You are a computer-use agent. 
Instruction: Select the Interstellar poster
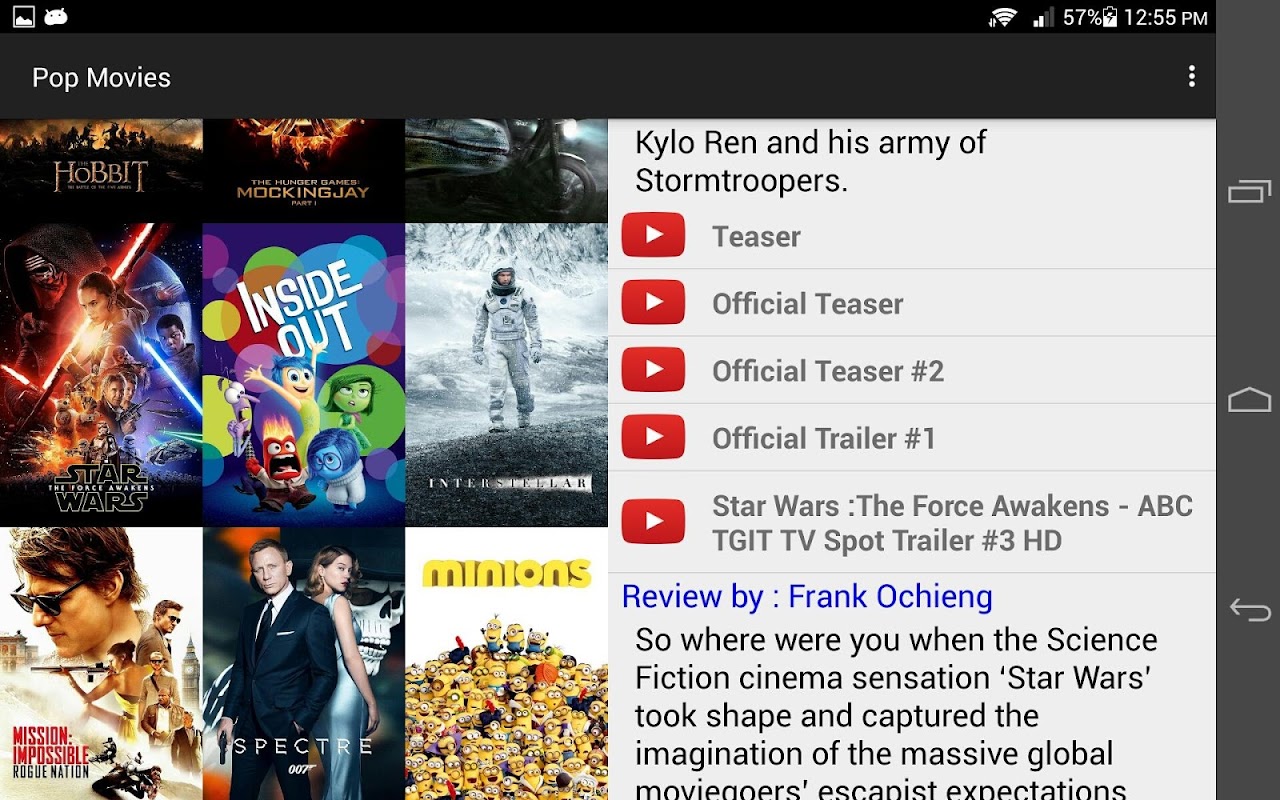(x=506, y=374)
